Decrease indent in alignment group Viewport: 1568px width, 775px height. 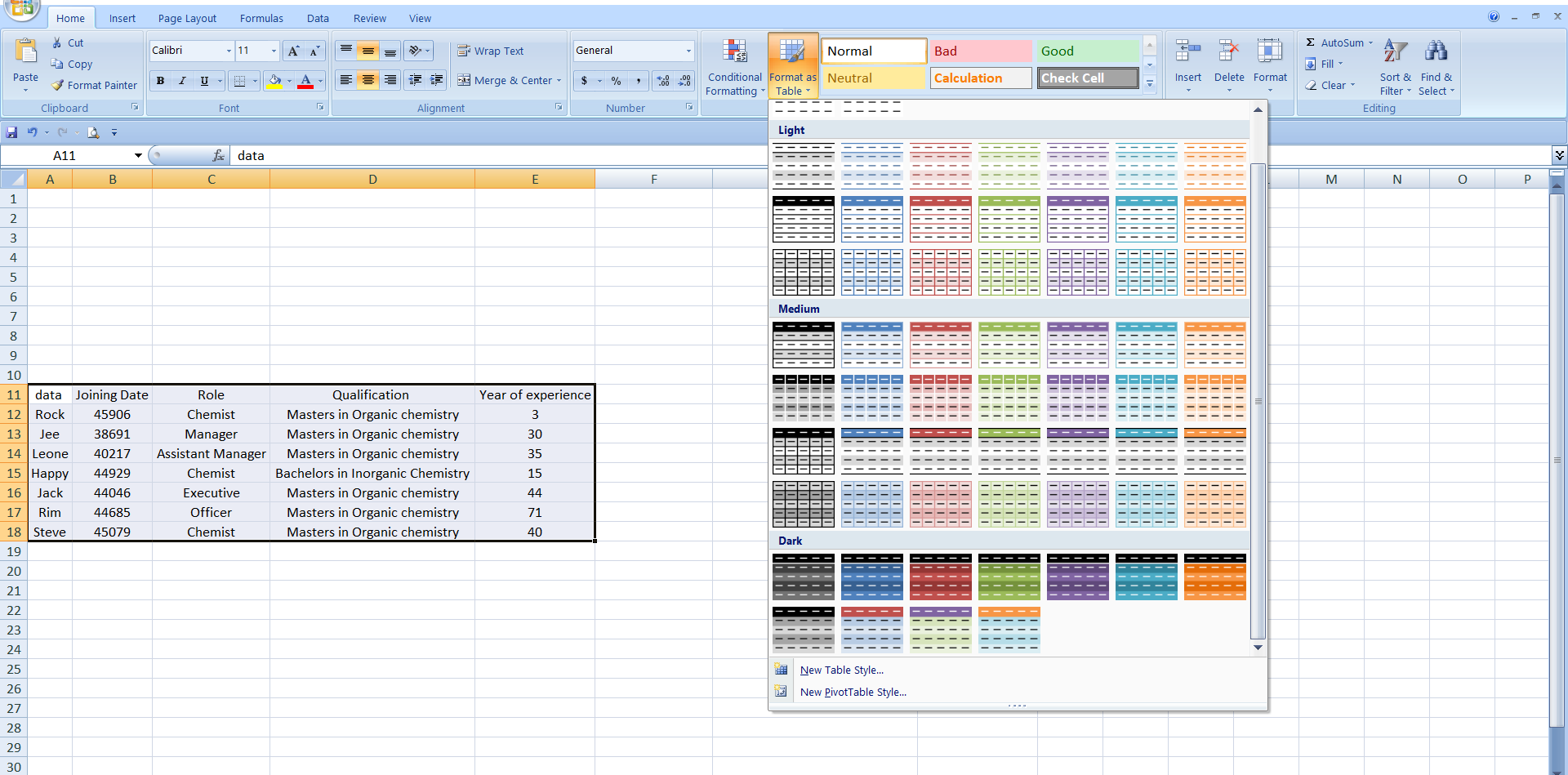416,80
